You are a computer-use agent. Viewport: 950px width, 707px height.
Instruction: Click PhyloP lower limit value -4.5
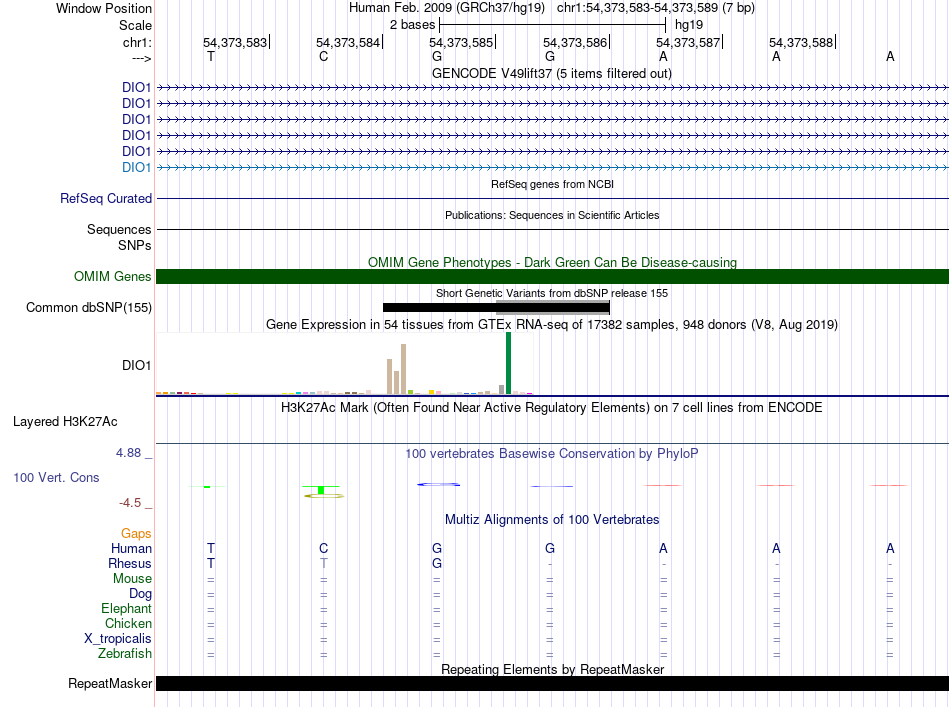[130, 503]
